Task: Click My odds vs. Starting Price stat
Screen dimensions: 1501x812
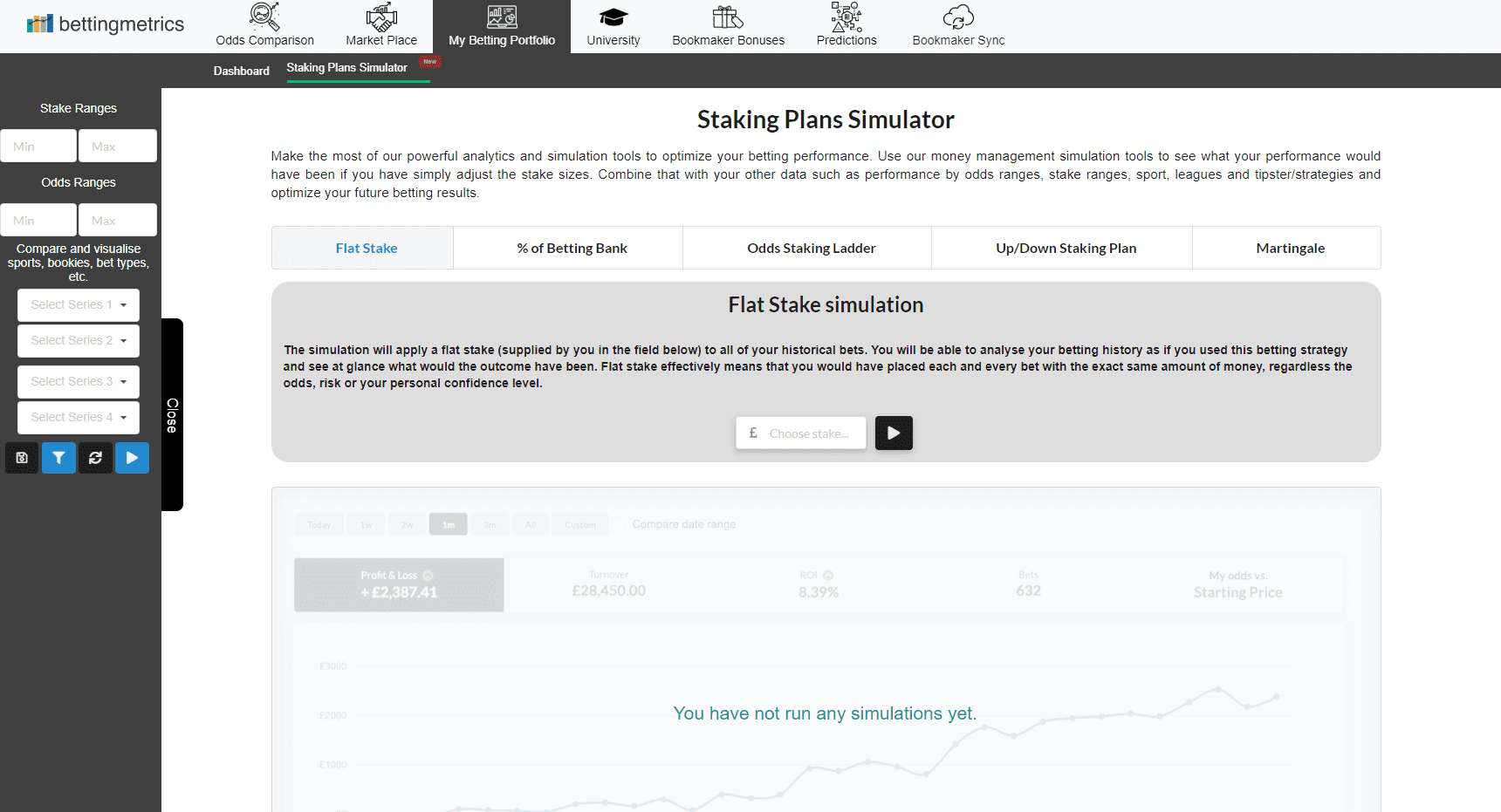Action: 1238,584
